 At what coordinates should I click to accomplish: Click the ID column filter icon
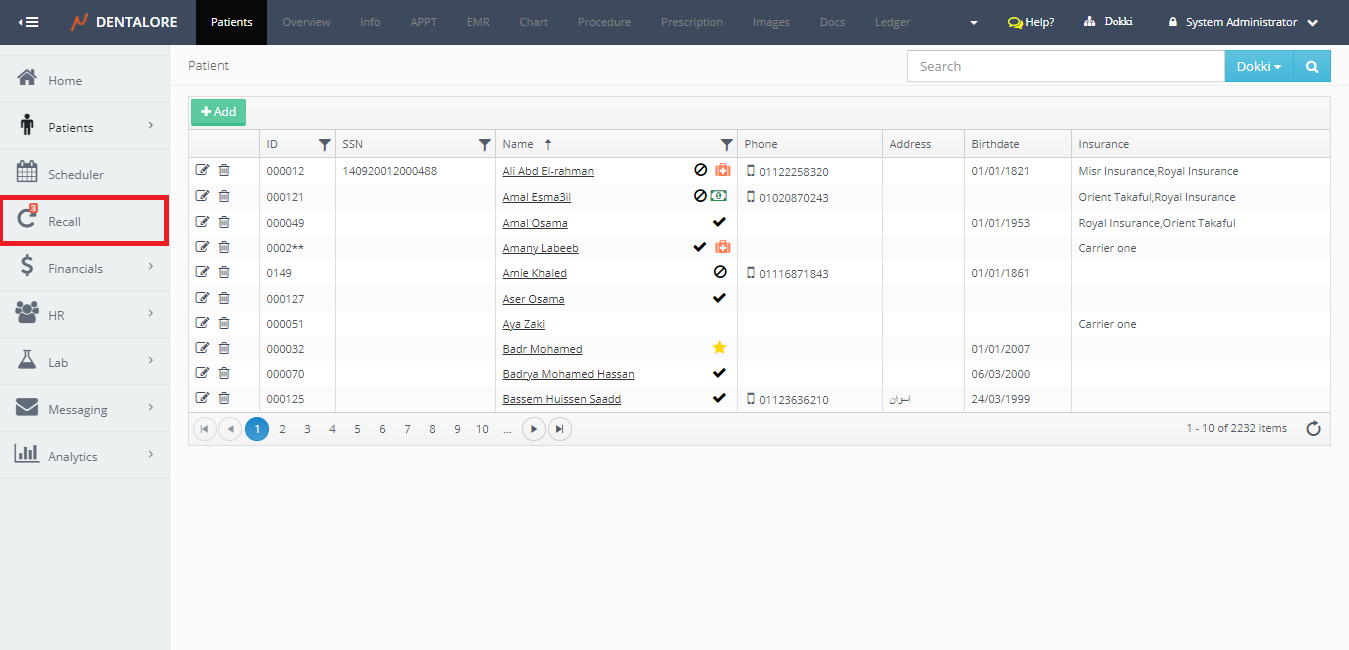coord(324,145)
